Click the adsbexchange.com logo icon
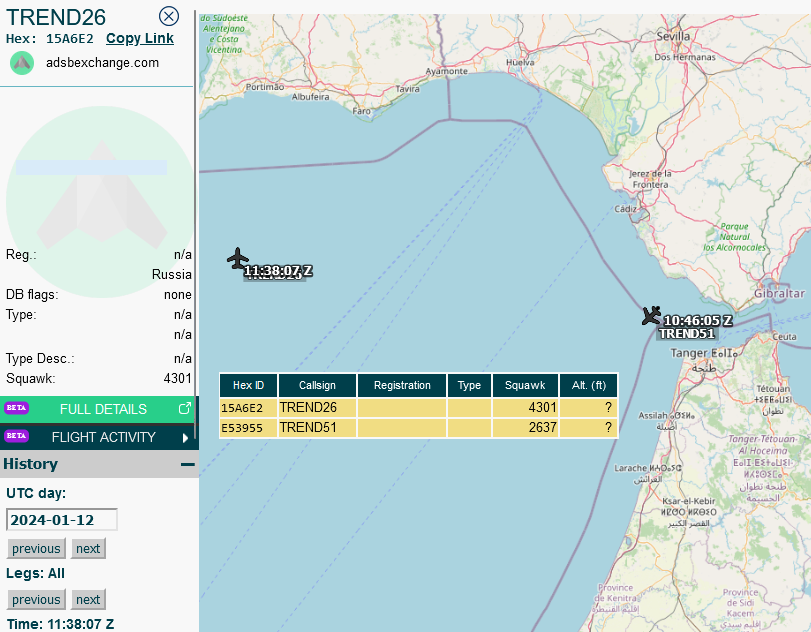Image resolution: width=811 pixels, height=632 pixels. click(22, 63)
